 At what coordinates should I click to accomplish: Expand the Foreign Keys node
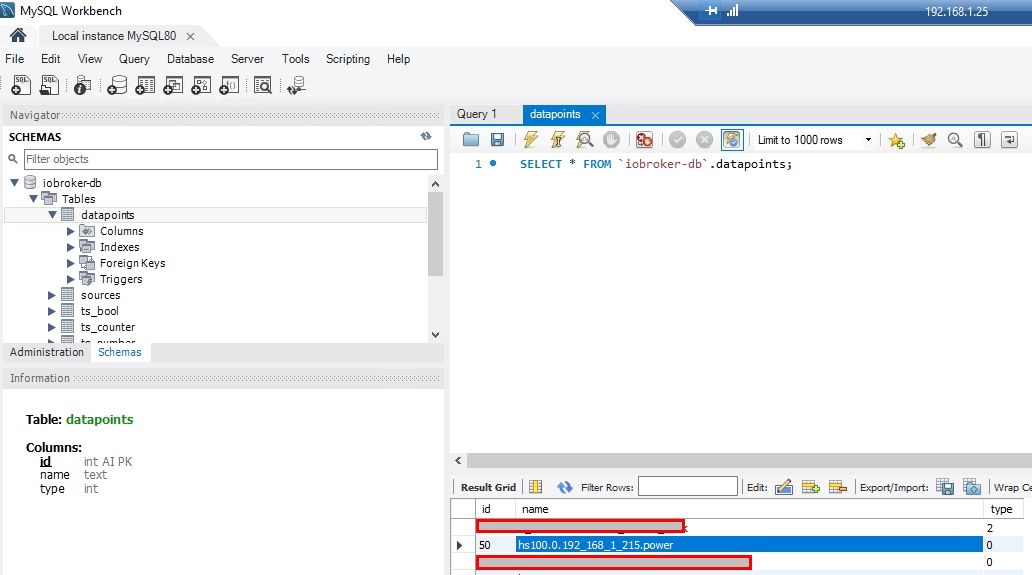[70, 263]
